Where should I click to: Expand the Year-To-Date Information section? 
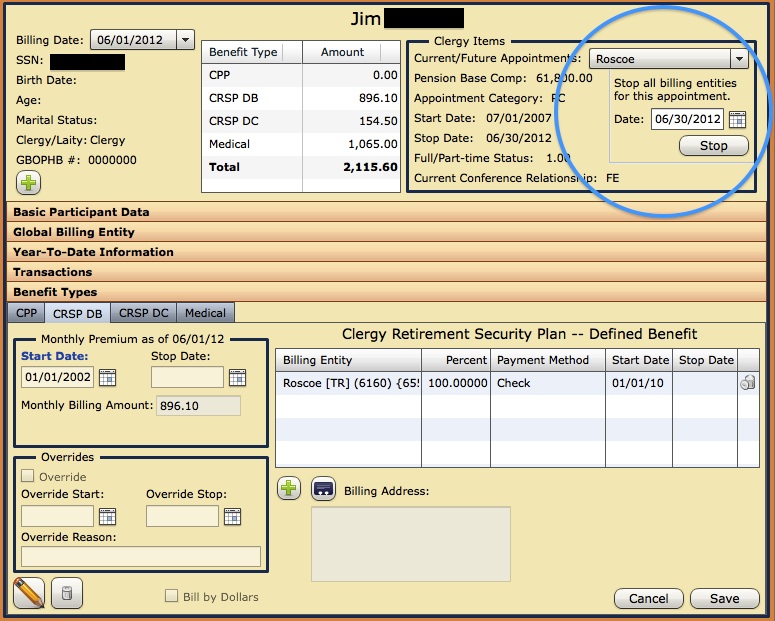386,252
